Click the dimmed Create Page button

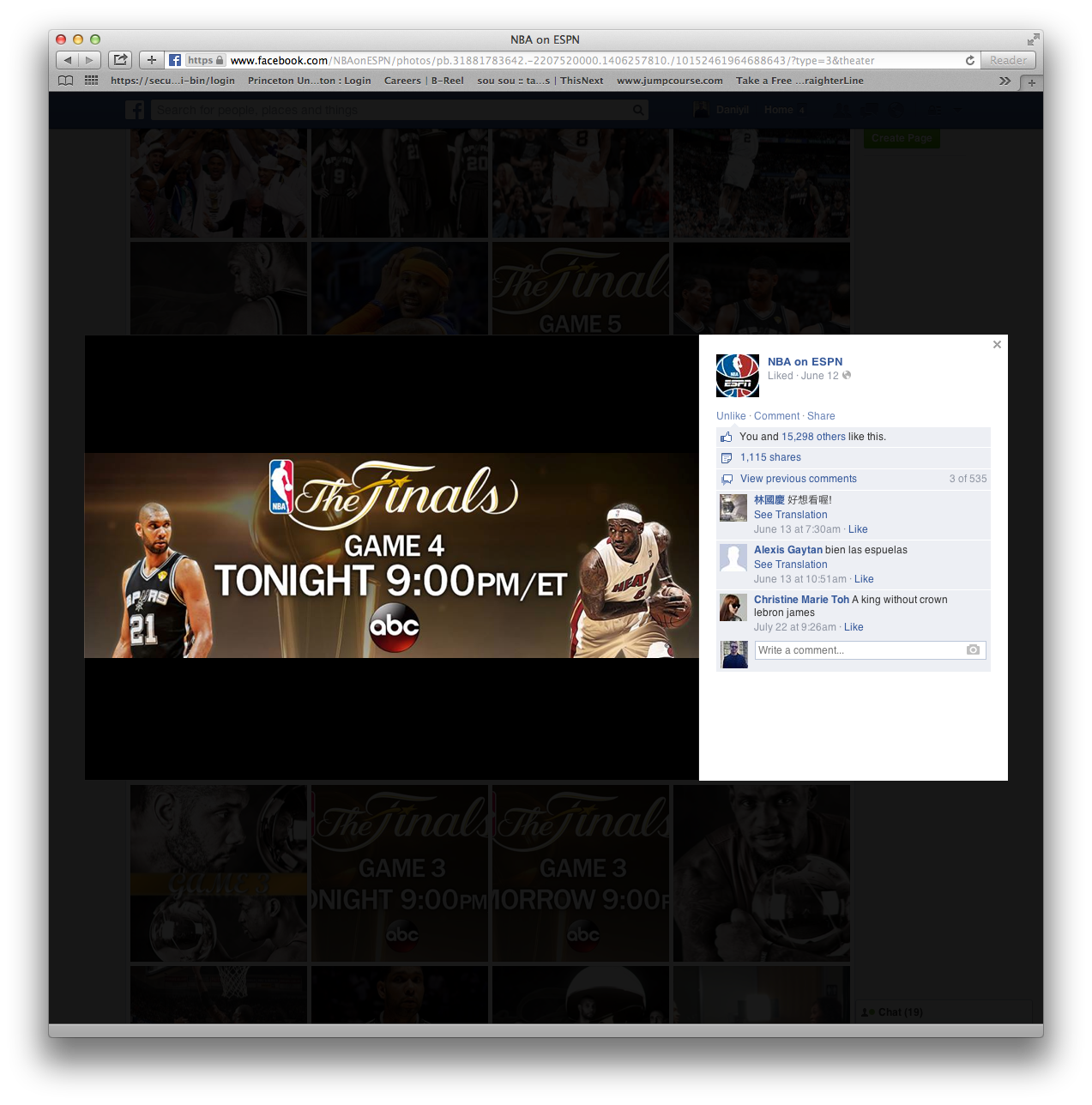coord(902,138)
